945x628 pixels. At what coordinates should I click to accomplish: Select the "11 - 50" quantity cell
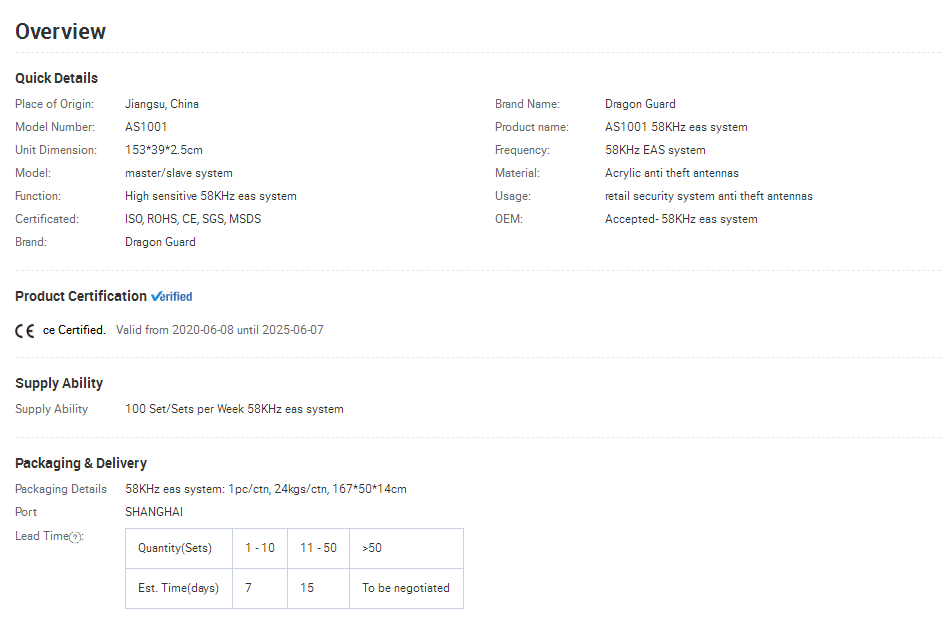(318, 548)
